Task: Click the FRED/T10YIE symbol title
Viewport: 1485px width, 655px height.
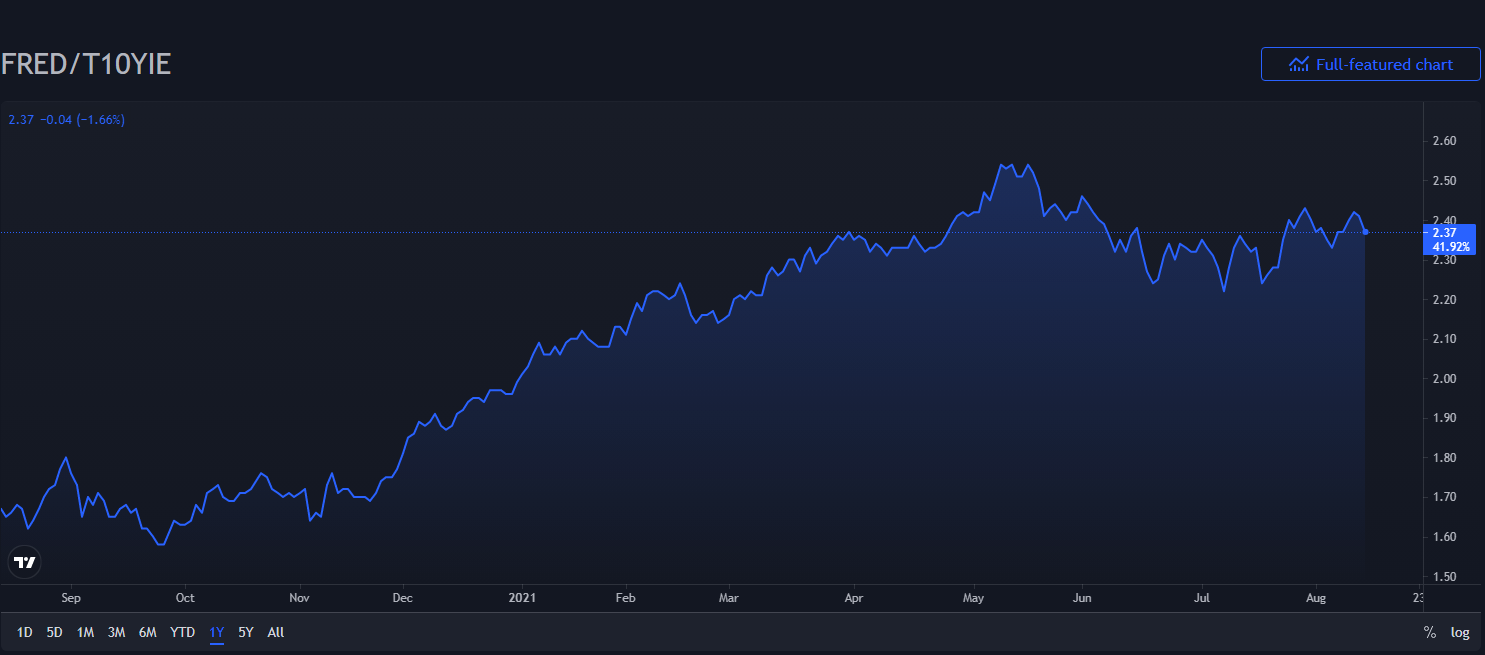Action: pos(86,64)
